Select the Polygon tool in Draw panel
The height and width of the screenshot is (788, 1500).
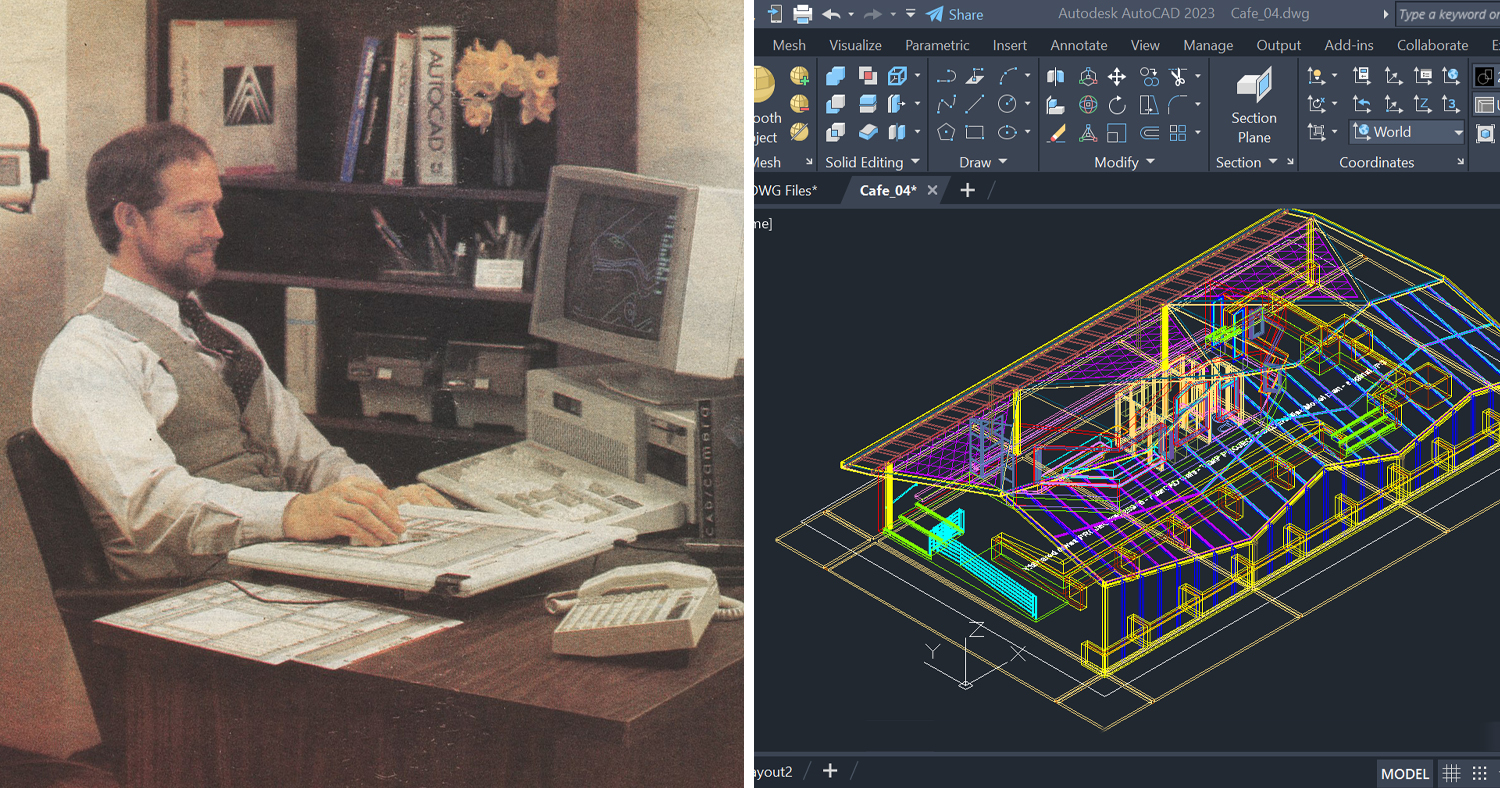946,132
